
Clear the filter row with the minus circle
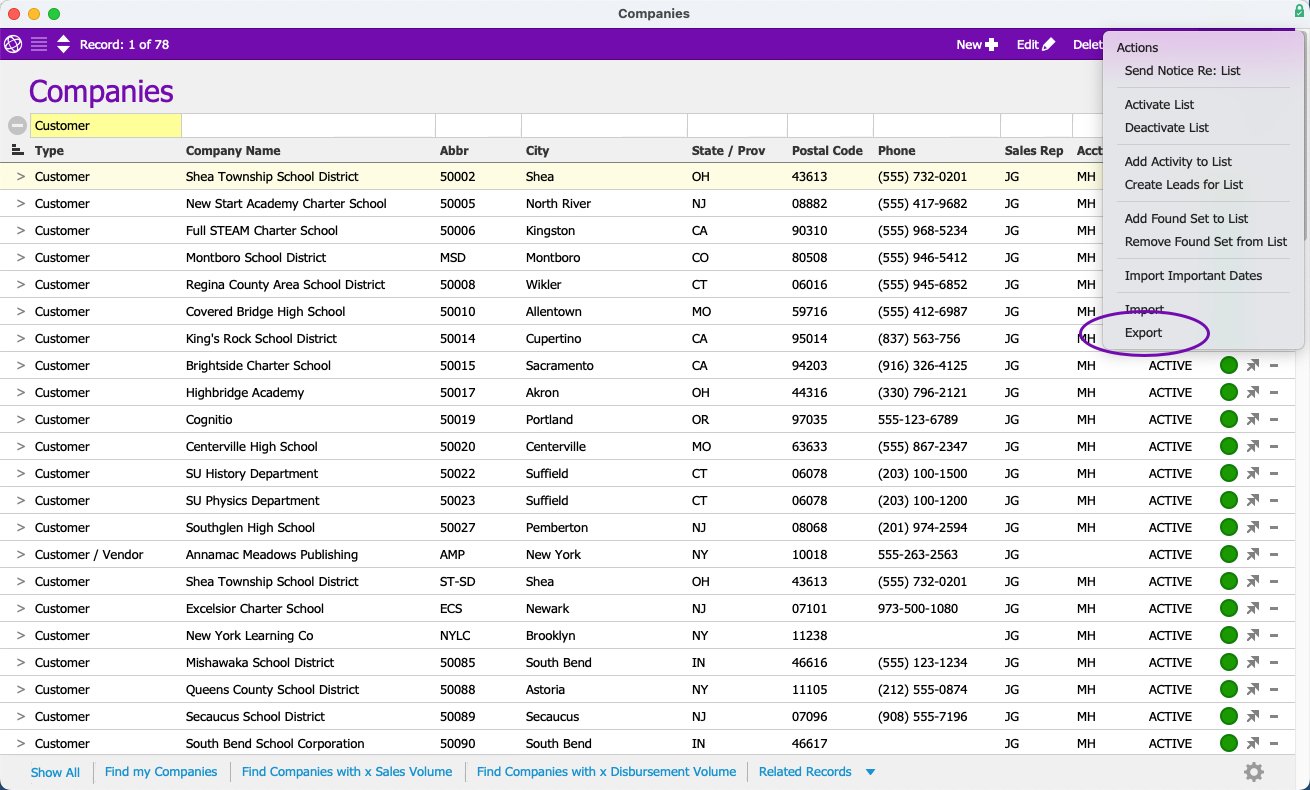pos(17,126)
